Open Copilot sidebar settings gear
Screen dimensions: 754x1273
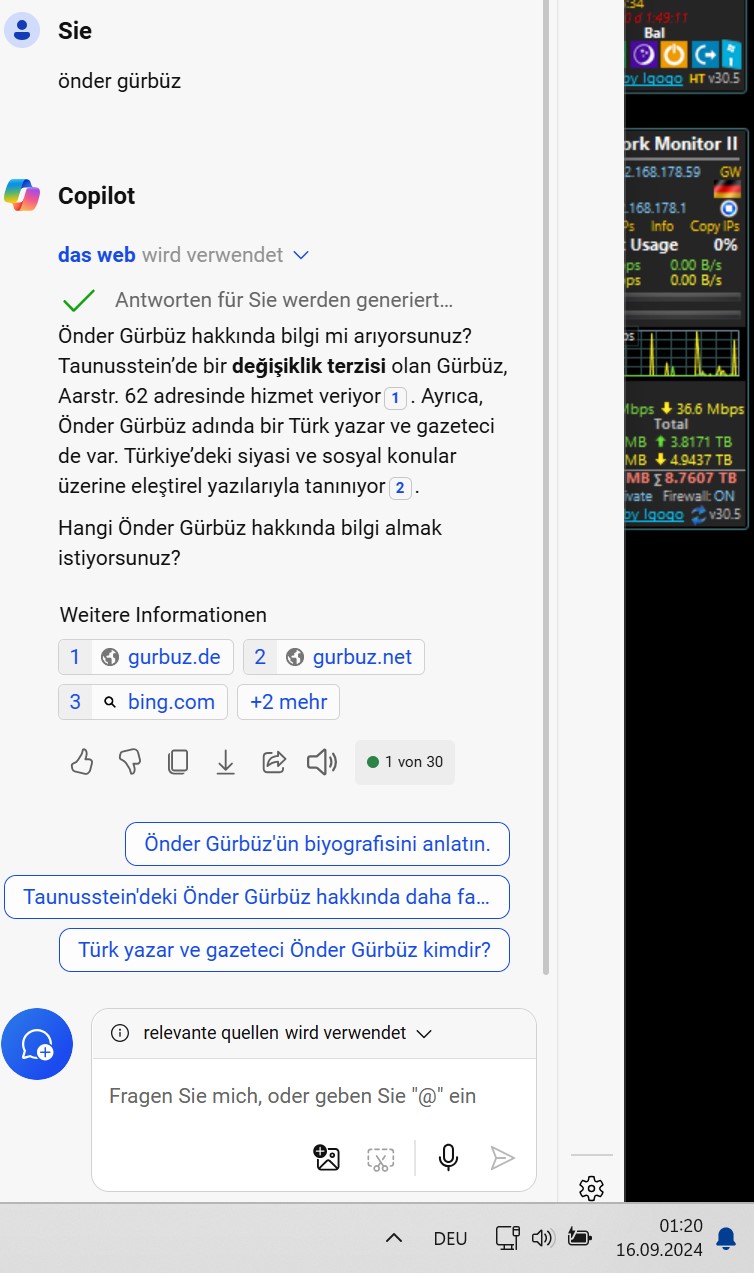point(591,1188)
